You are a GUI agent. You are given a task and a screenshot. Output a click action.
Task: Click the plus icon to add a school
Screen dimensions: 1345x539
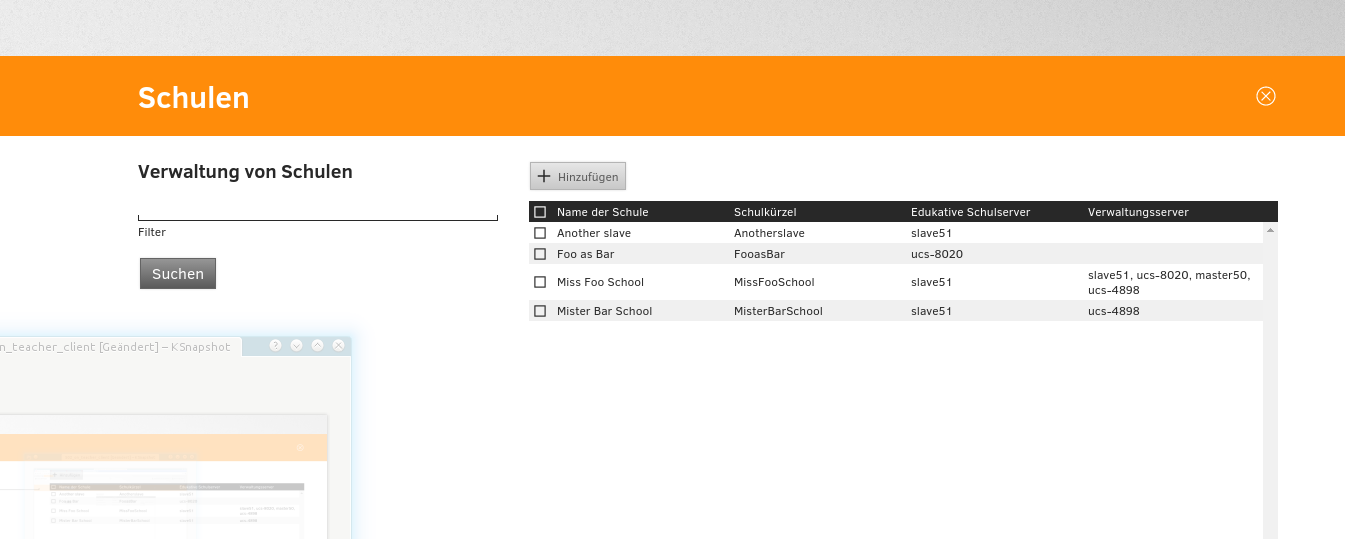(x=544, y=177)
